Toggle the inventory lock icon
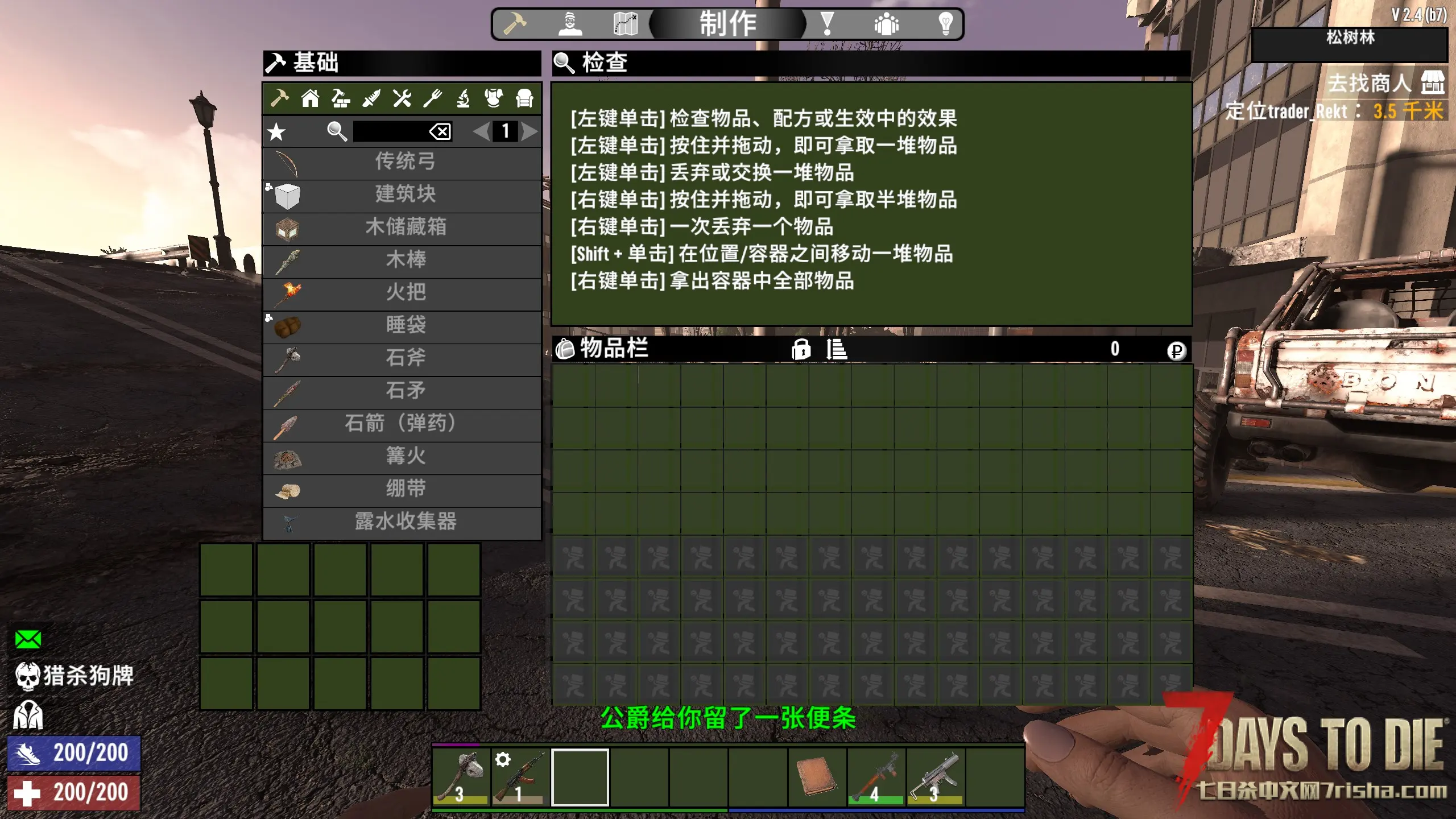Screen dimensions: 1456x819 (x=801, y=349)
